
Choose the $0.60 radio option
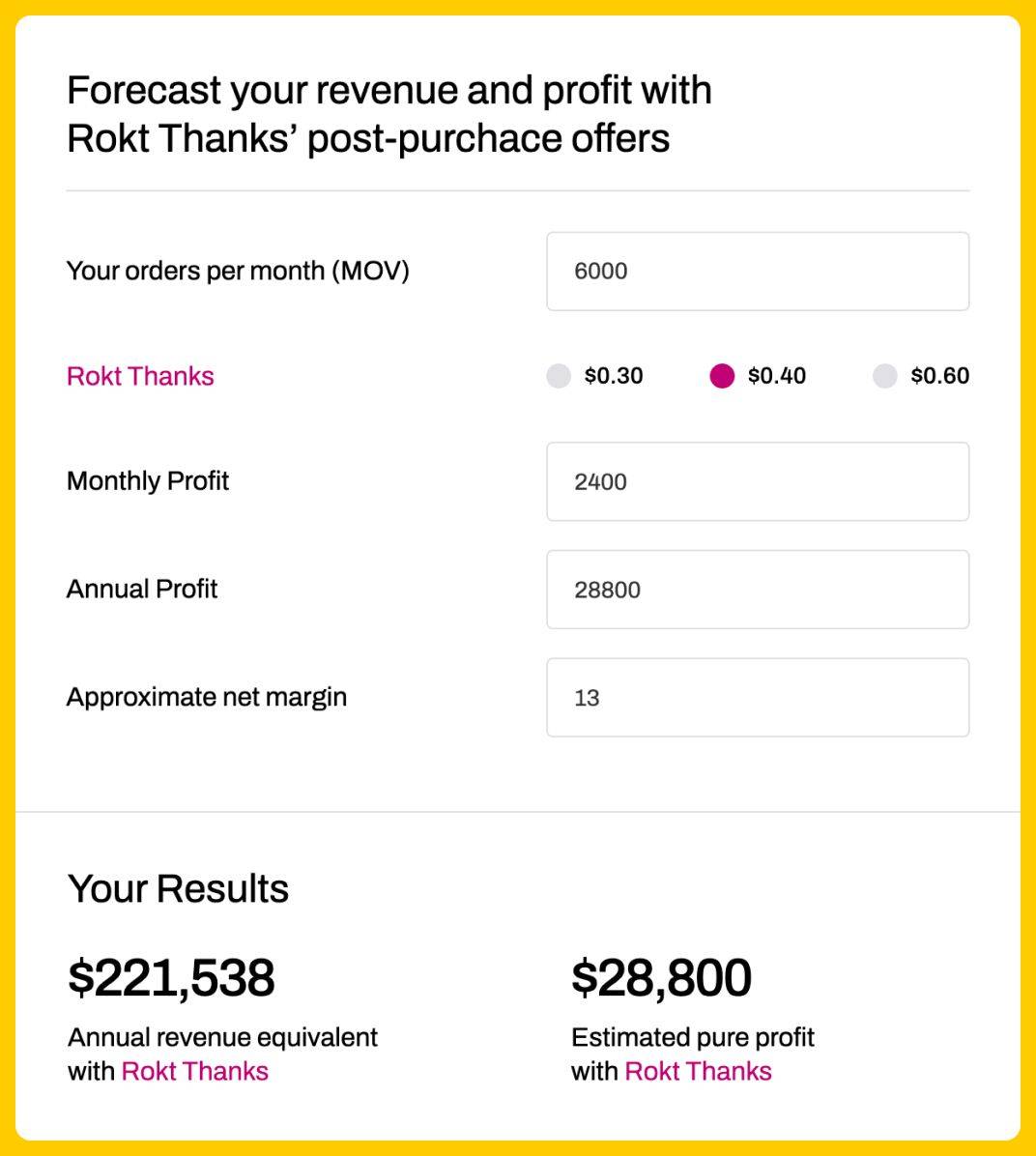pos(885,376)
